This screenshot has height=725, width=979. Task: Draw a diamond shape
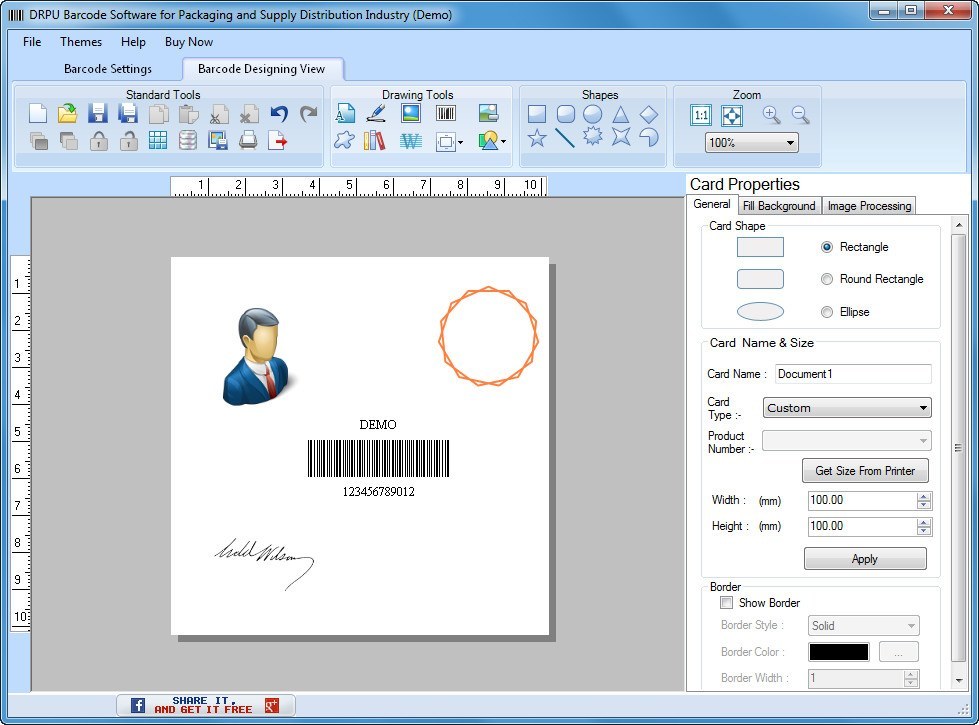[x=649, y=114]
